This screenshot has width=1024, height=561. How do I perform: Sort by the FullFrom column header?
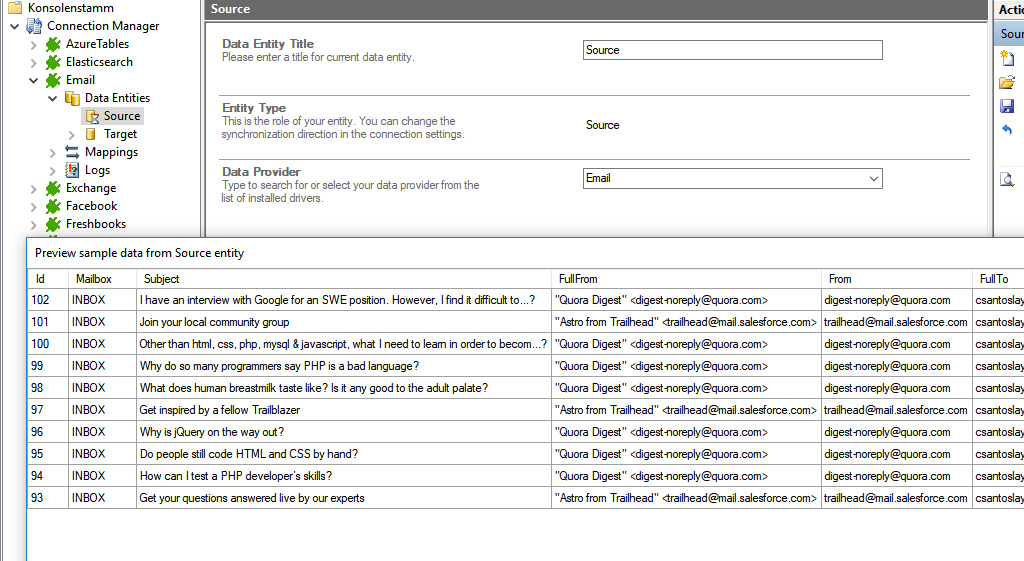578,279
